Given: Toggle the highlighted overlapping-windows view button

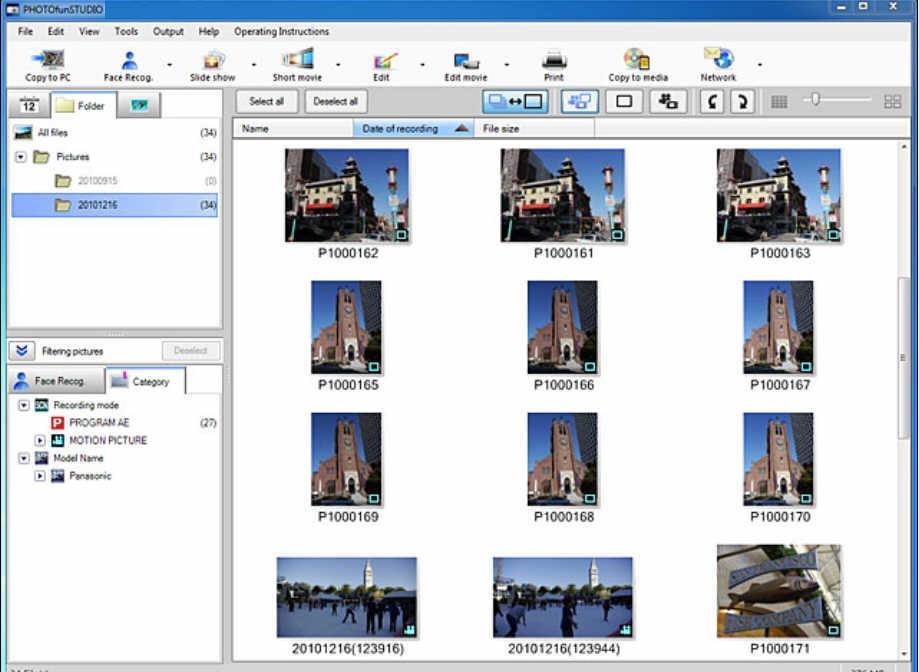Looking at the screenshot, I should point(579,102).
